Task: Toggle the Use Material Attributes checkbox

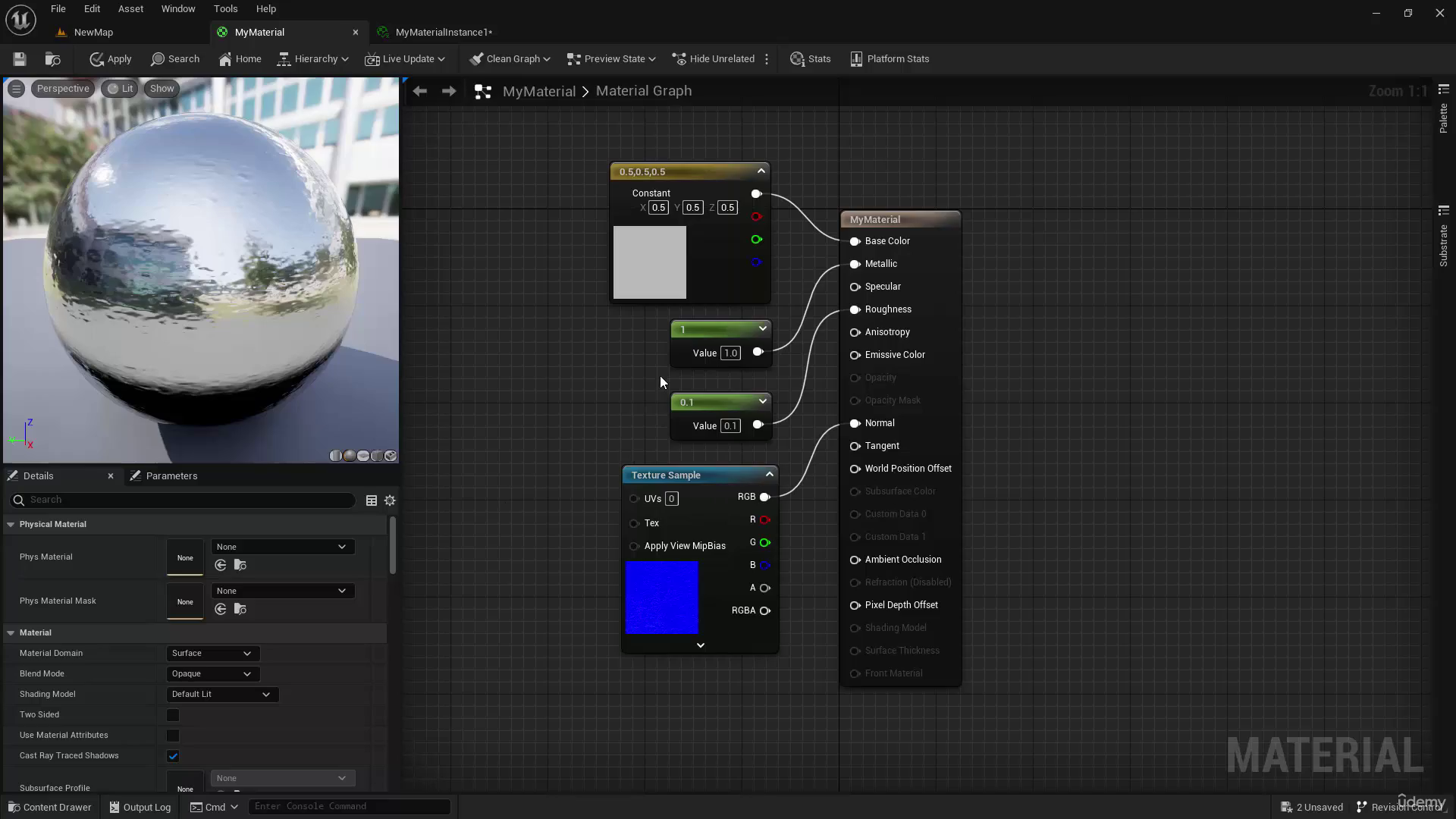Action: pyautogui.click(x=173, y=736)
